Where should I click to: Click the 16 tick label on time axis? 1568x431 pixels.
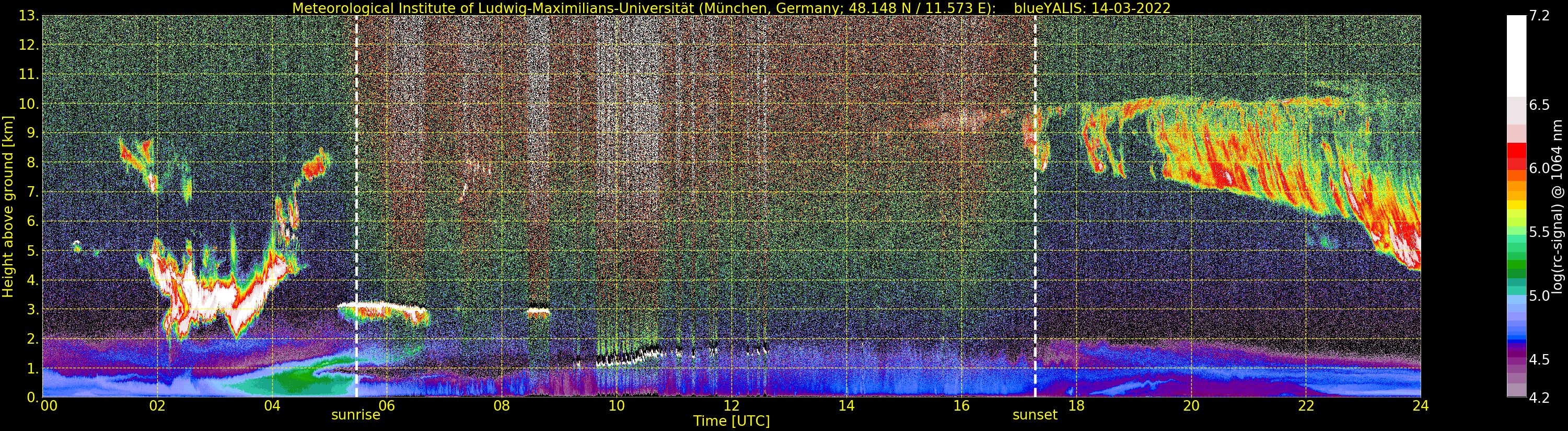tap(961, 405)
